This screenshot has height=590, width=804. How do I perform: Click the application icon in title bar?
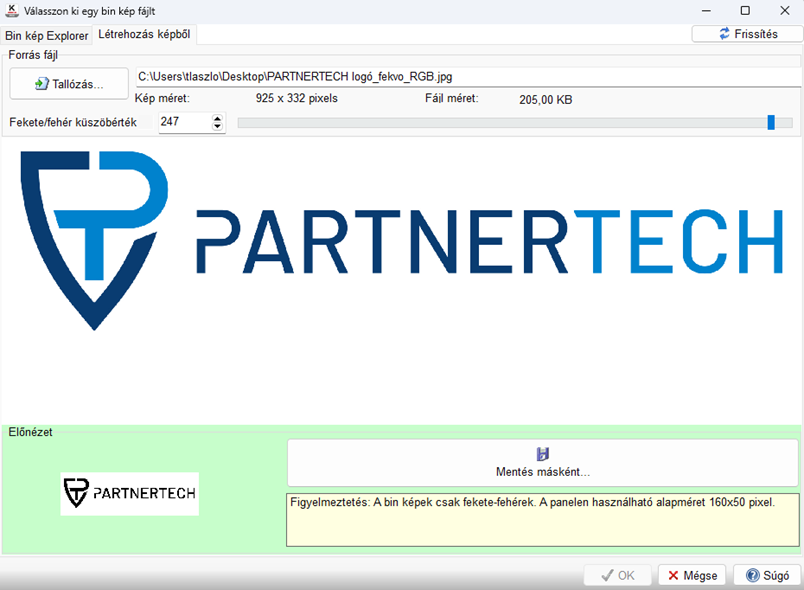point(11,10)
